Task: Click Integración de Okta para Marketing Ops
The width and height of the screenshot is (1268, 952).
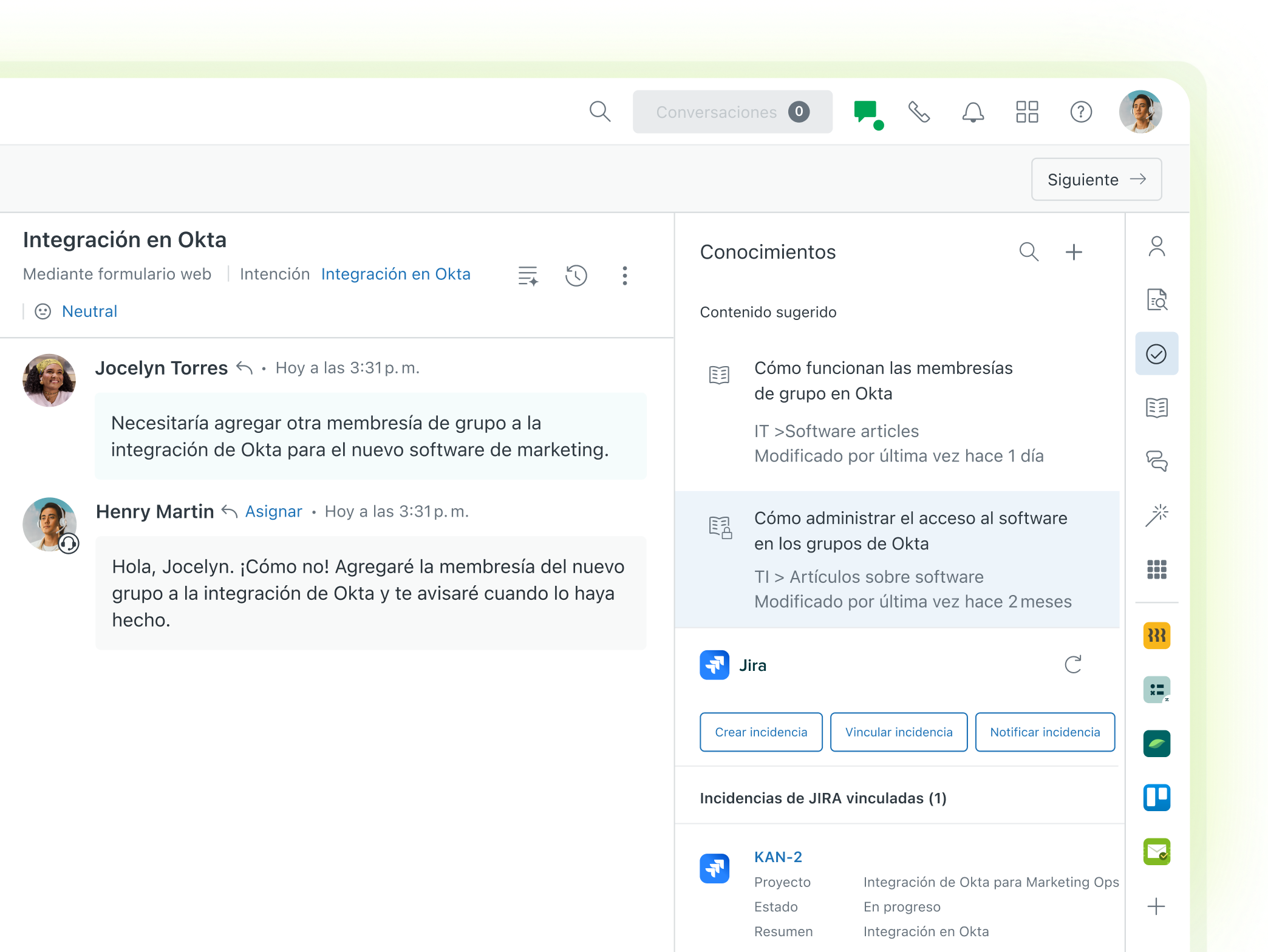Action: coord(991,882)
